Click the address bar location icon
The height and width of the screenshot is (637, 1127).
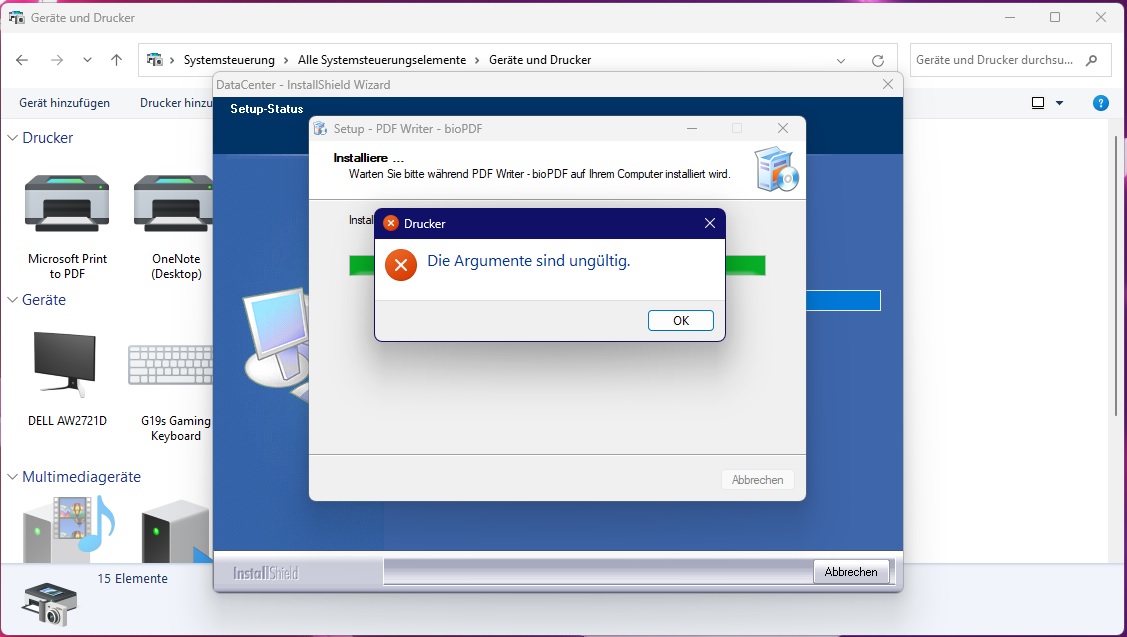[155, 60]
